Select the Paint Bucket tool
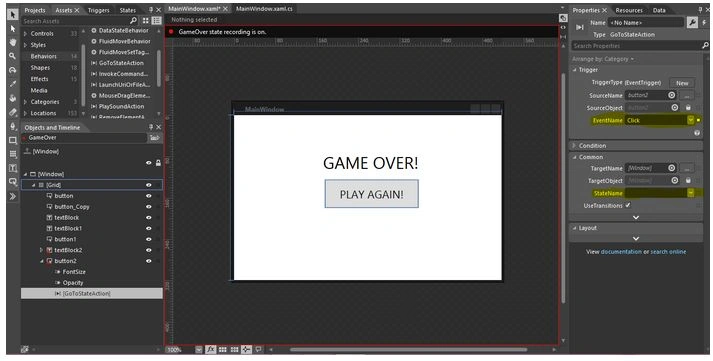This screenshot has height=361, width=713. coord(13,98)
